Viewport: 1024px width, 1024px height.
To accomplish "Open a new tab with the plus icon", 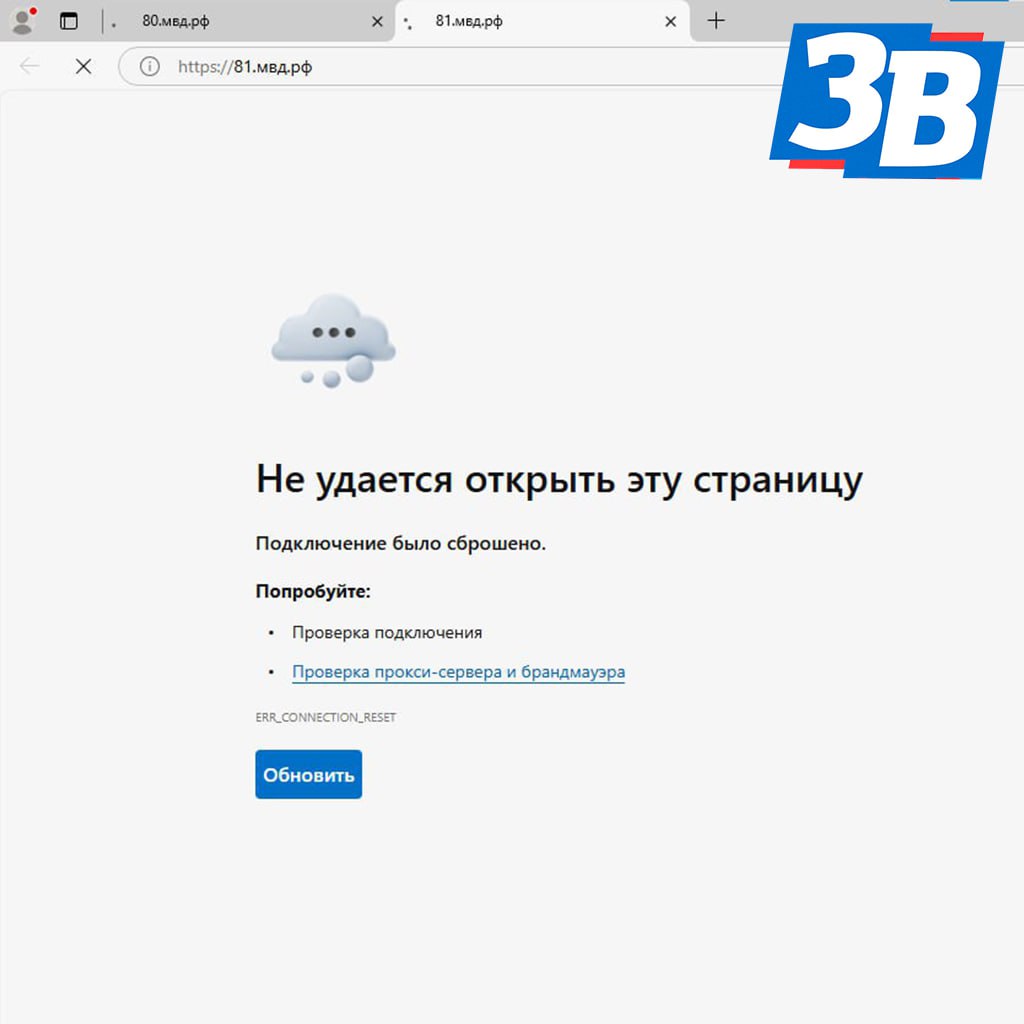I will click(x=716, y=21).
